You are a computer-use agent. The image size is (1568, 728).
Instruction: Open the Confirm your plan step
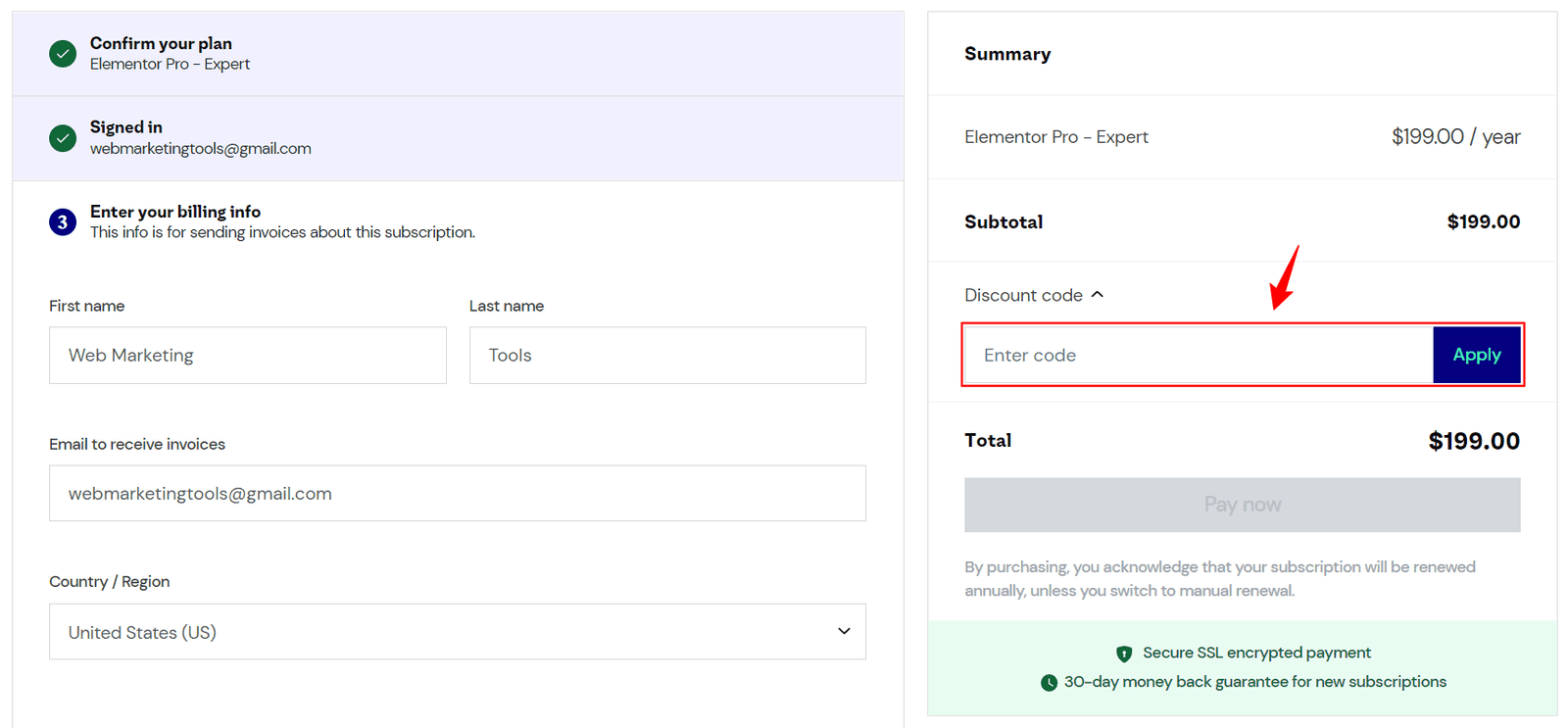(458, 54)
